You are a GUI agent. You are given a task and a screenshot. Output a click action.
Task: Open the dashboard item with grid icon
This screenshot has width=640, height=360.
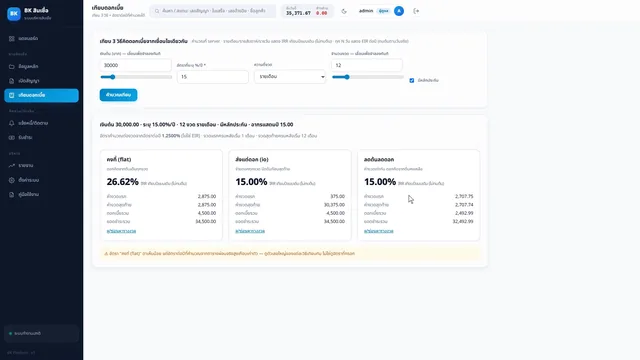pyautogui.click(x=41, y=38)
